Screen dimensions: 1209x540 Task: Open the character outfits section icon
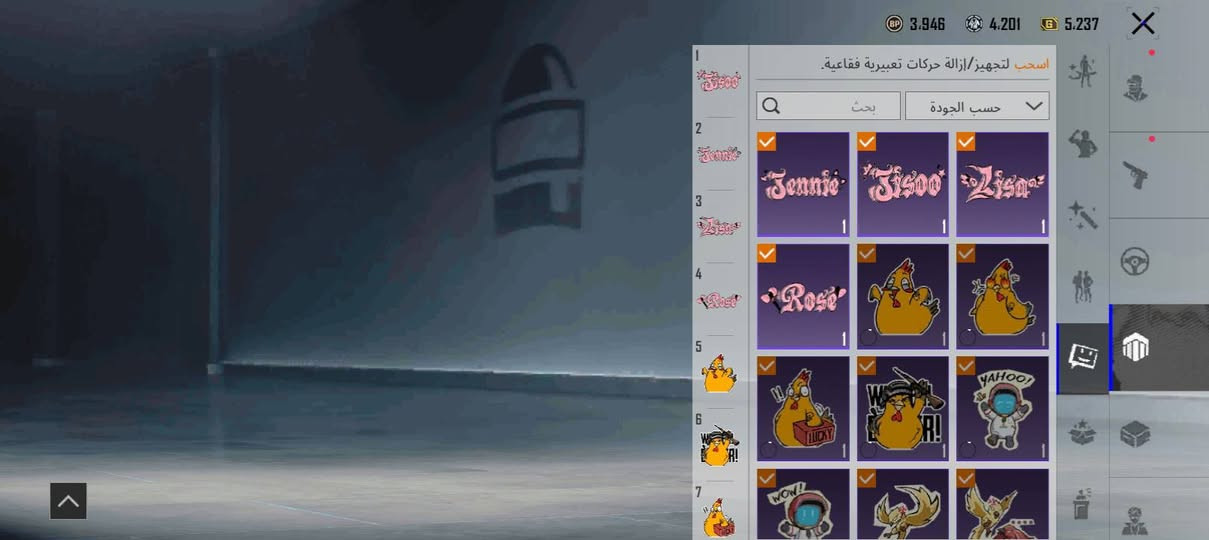click(x=1135, y=87)
